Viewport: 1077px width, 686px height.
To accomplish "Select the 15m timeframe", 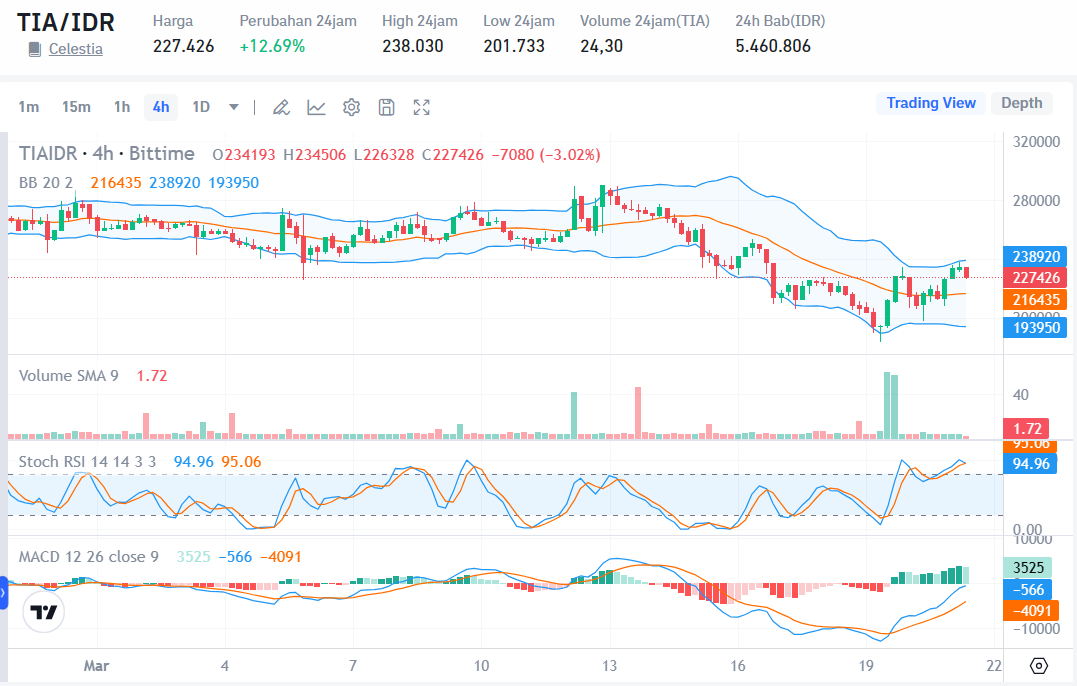I will [x=76, y=107].
